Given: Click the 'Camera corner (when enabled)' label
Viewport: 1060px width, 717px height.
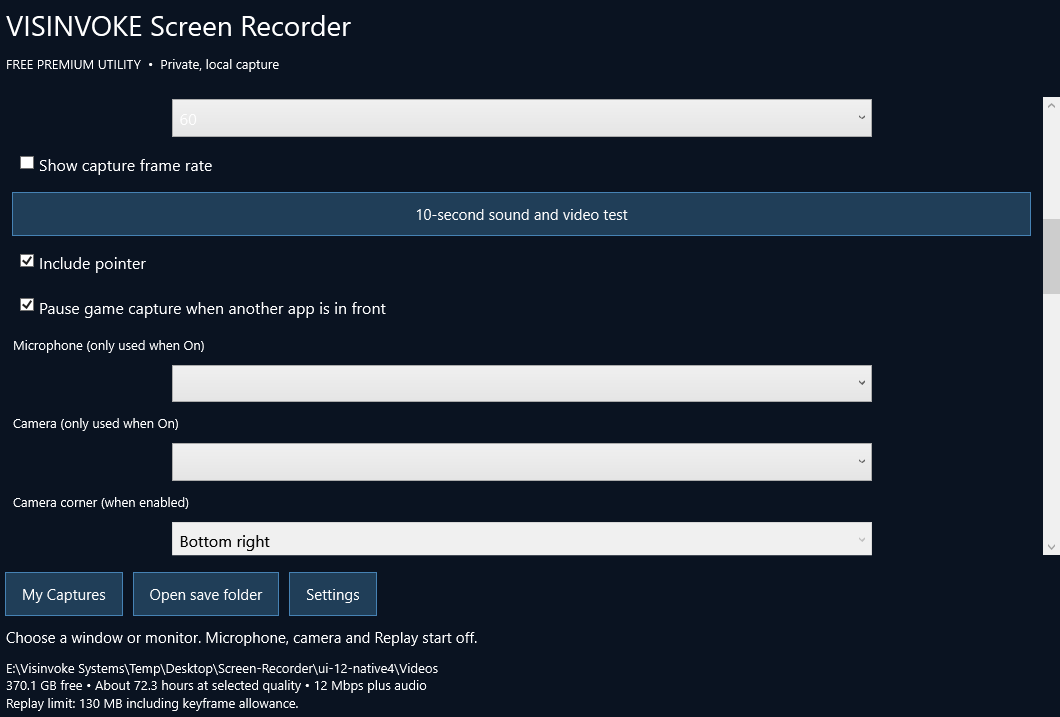Looking at the screenshot, I should [x=101, y=502].
